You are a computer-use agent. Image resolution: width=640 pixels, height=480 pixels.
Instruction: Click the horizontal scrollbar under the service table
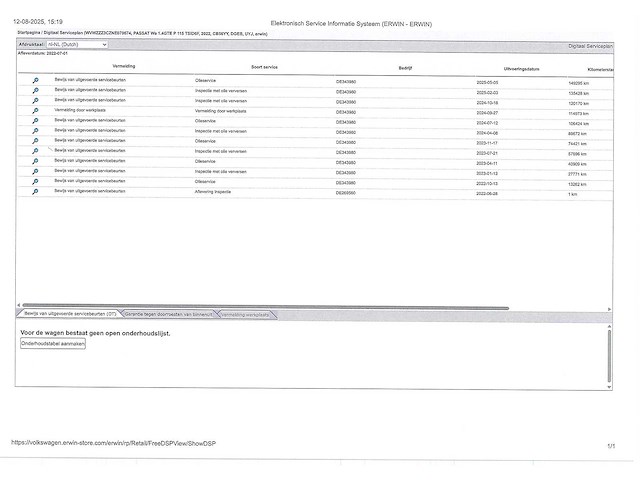point(300,305)
